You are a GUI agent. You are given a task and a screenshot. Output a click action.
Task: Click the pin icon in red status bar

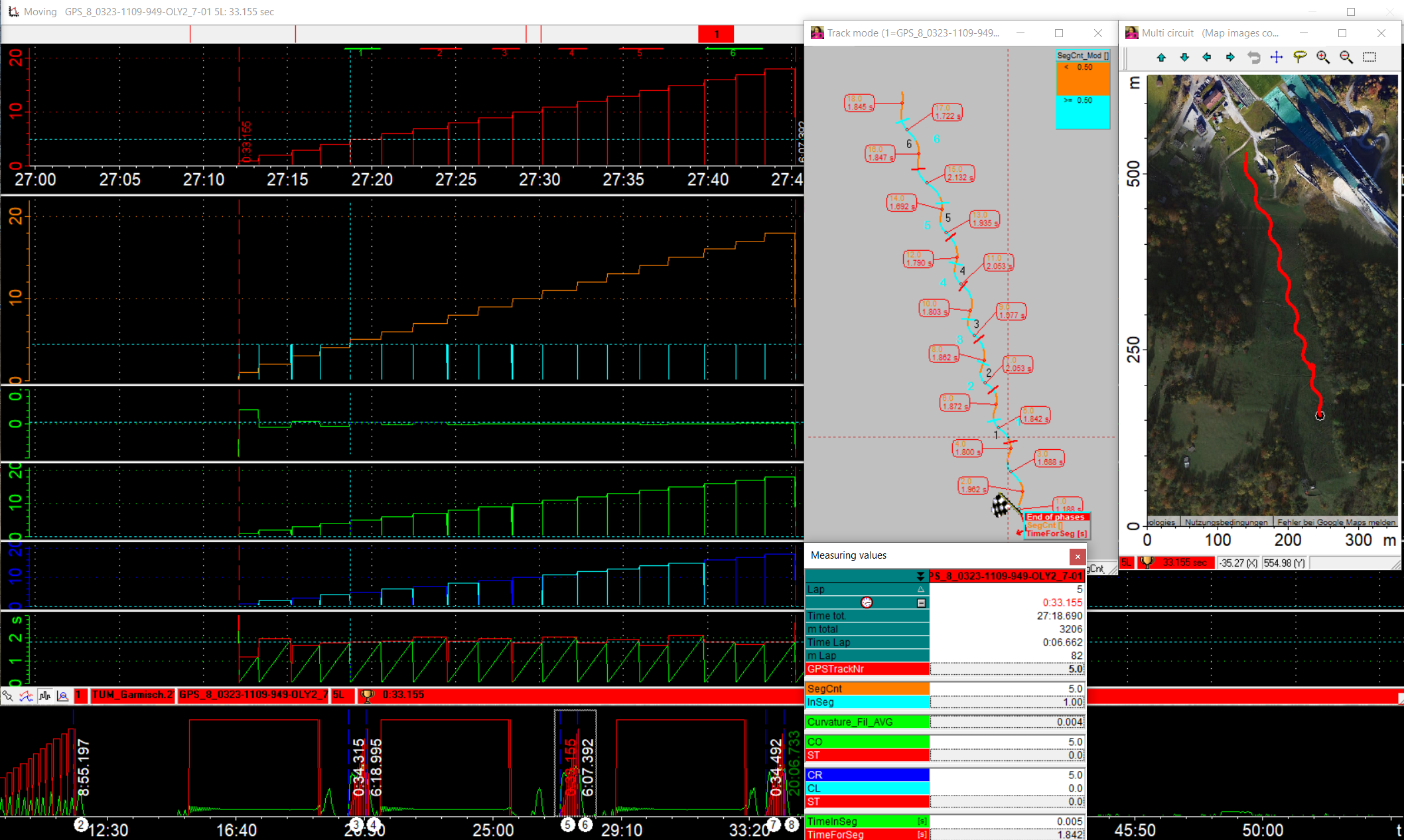pos(8,695)
